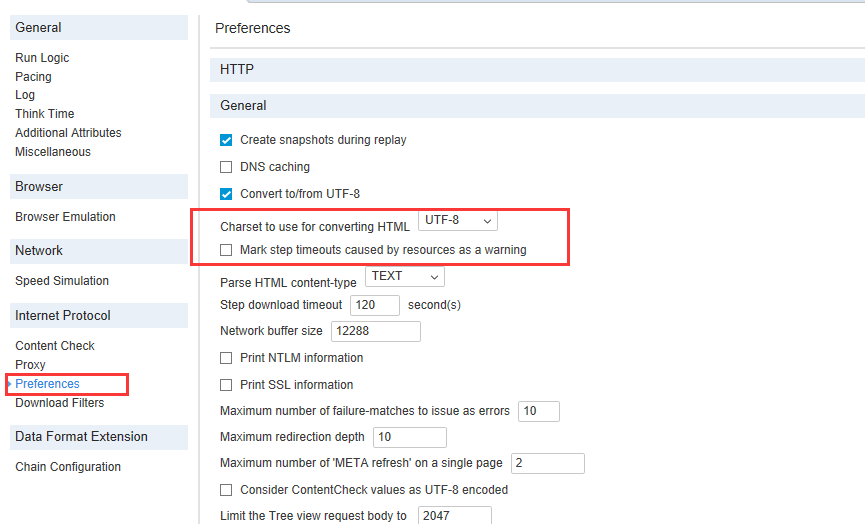
Task: Check Print SSL information
Action: pos(226,385)
